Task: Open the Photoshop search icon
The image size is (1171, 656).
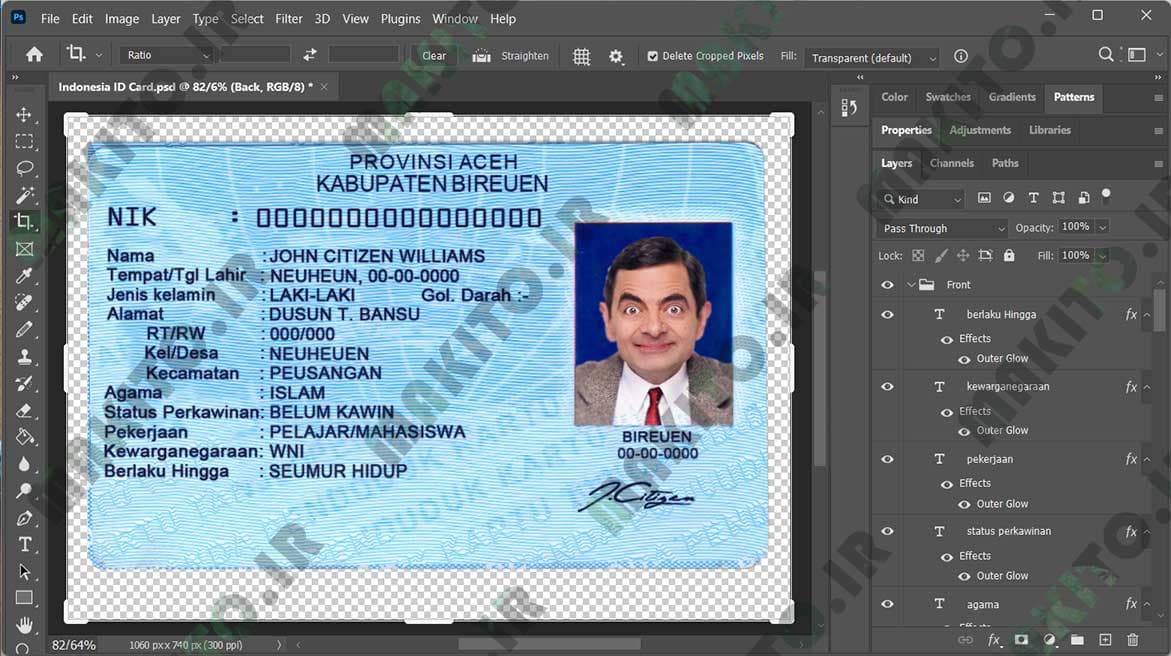Action: (1105, 54)
